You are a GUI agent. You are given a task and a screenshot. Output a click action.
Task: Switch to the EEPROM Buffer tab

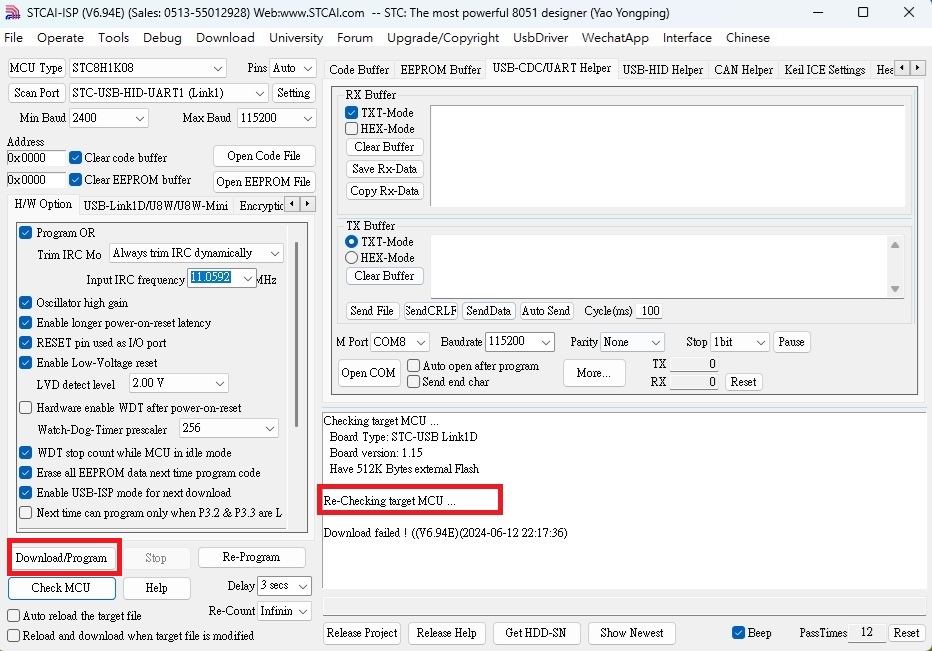440,70
